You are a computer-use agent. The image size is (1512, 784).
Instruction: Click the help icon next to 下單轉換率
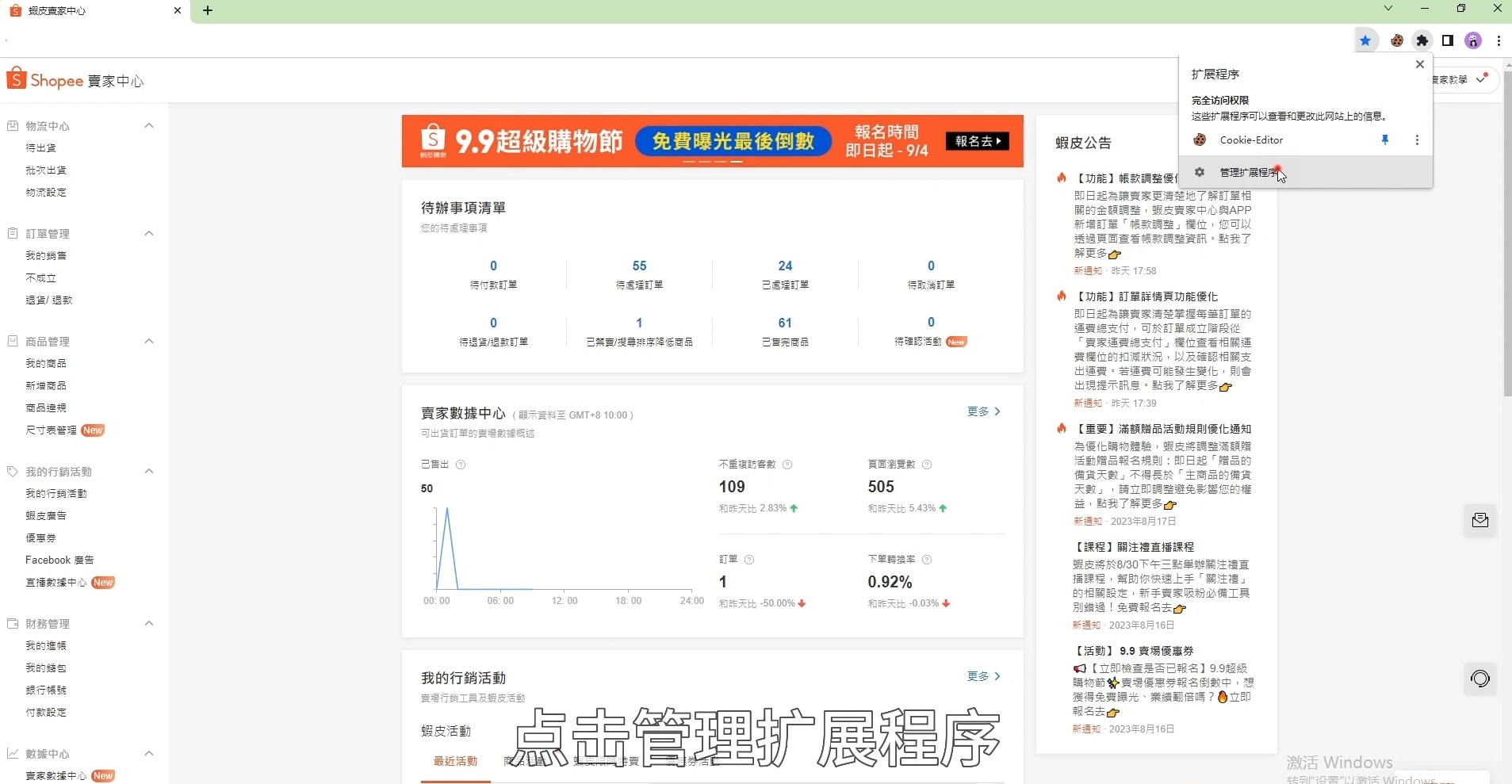927,560
